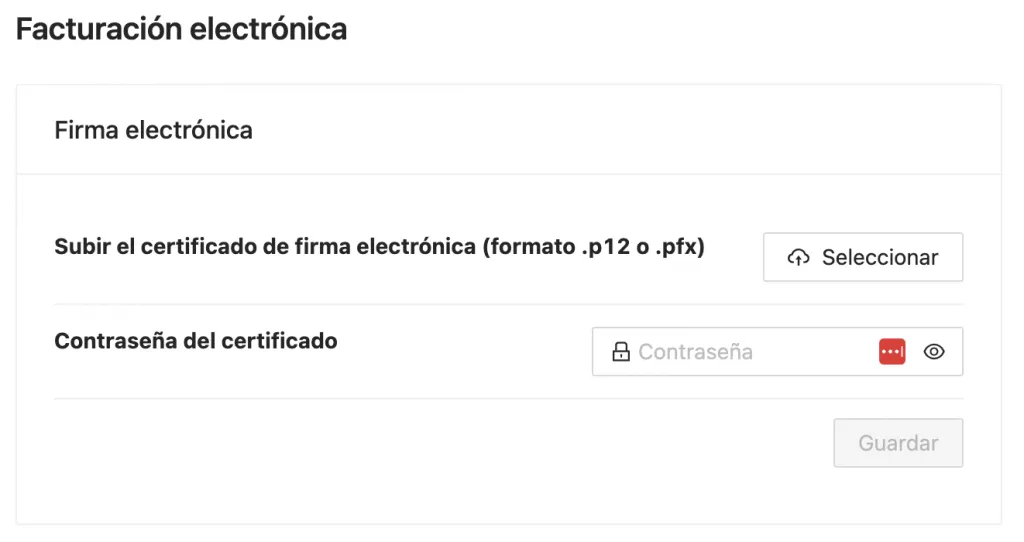
Task: Click the disabled Guardar button
Action: coord(898,443)
